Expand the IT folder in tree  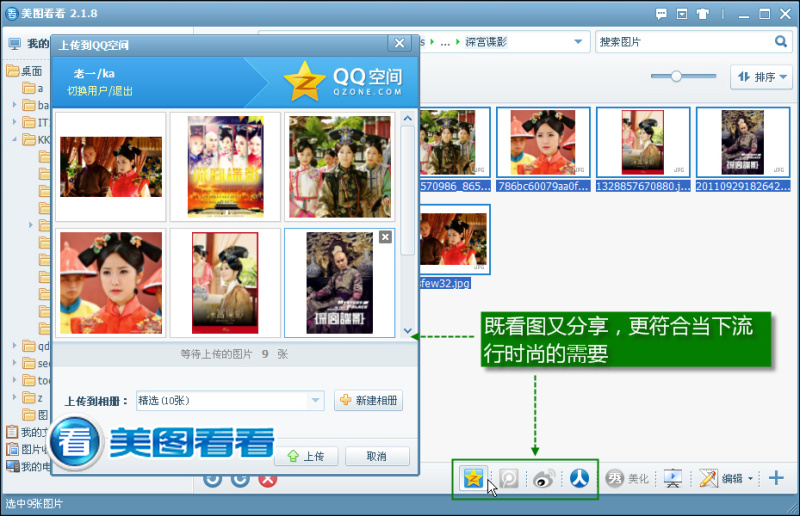(x=14, y=121)
